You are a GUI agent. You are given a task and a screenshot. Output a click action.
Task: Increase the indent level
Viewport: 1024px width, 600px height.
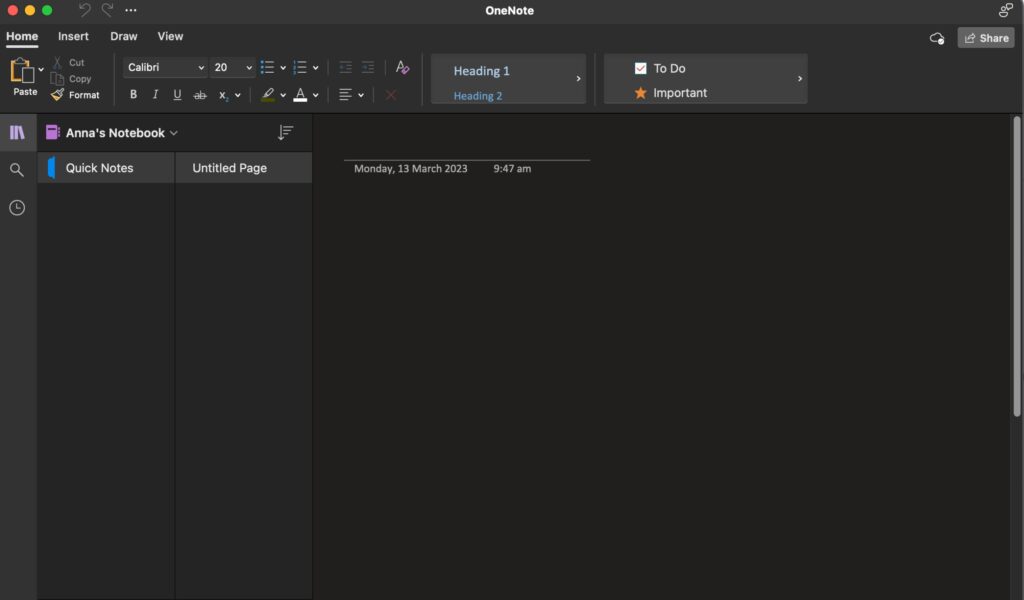click(368, 67)
